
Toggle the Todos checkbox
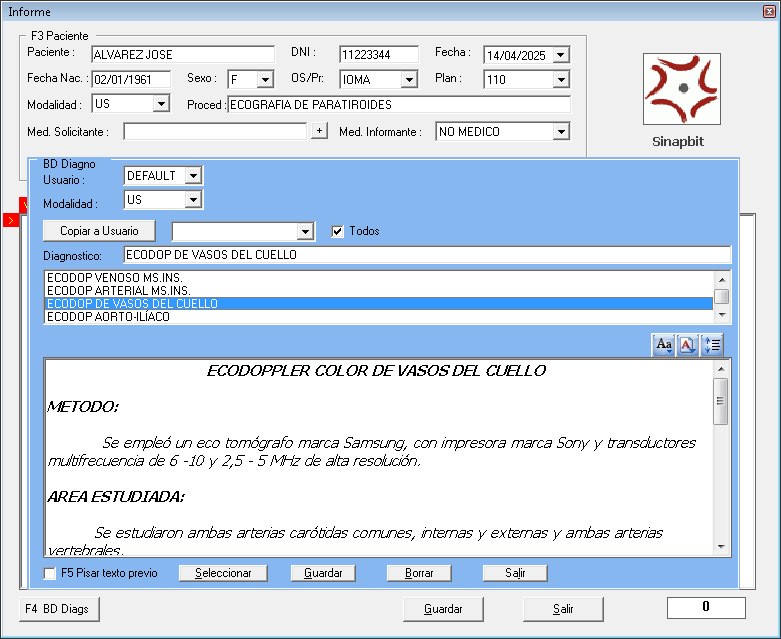[338, 231]
